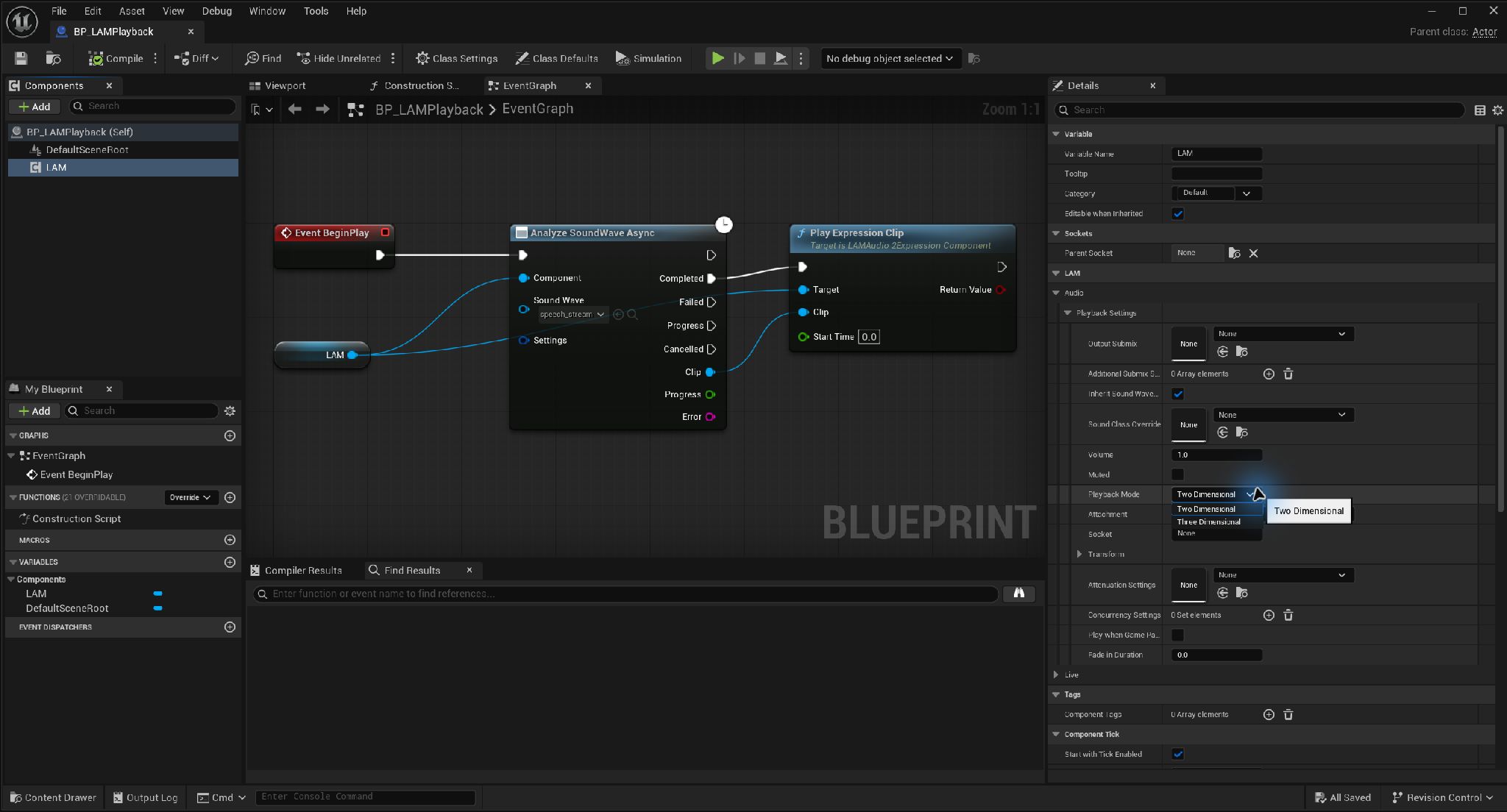Click the Volume value field
This screenshot has width=1507, height=812.
coord(1216,455)
